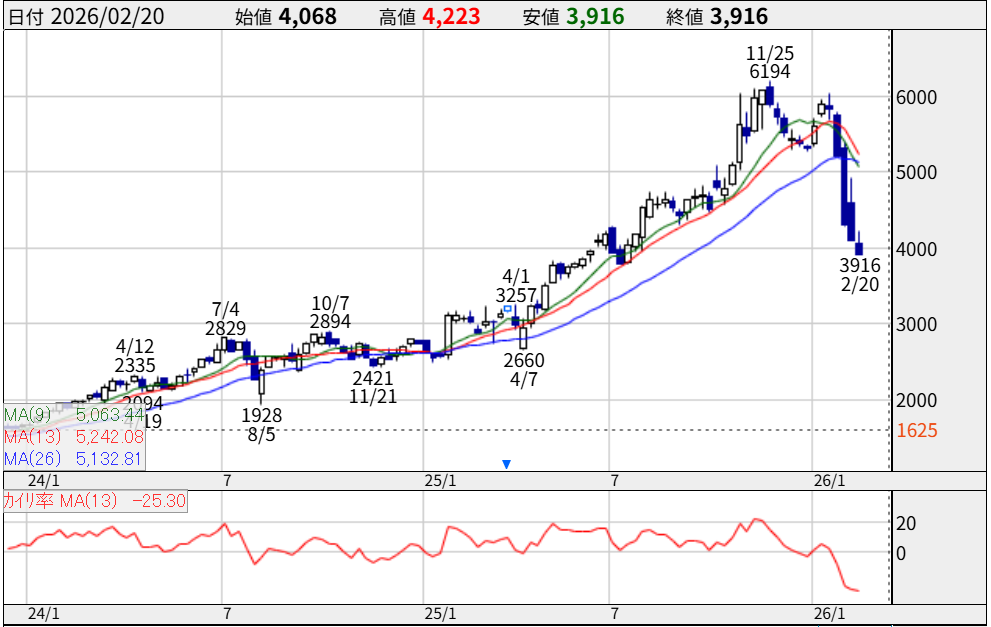Click the latest candlestick labeled 3916 2/20
The image size is (991, 627).
(859, 247)
